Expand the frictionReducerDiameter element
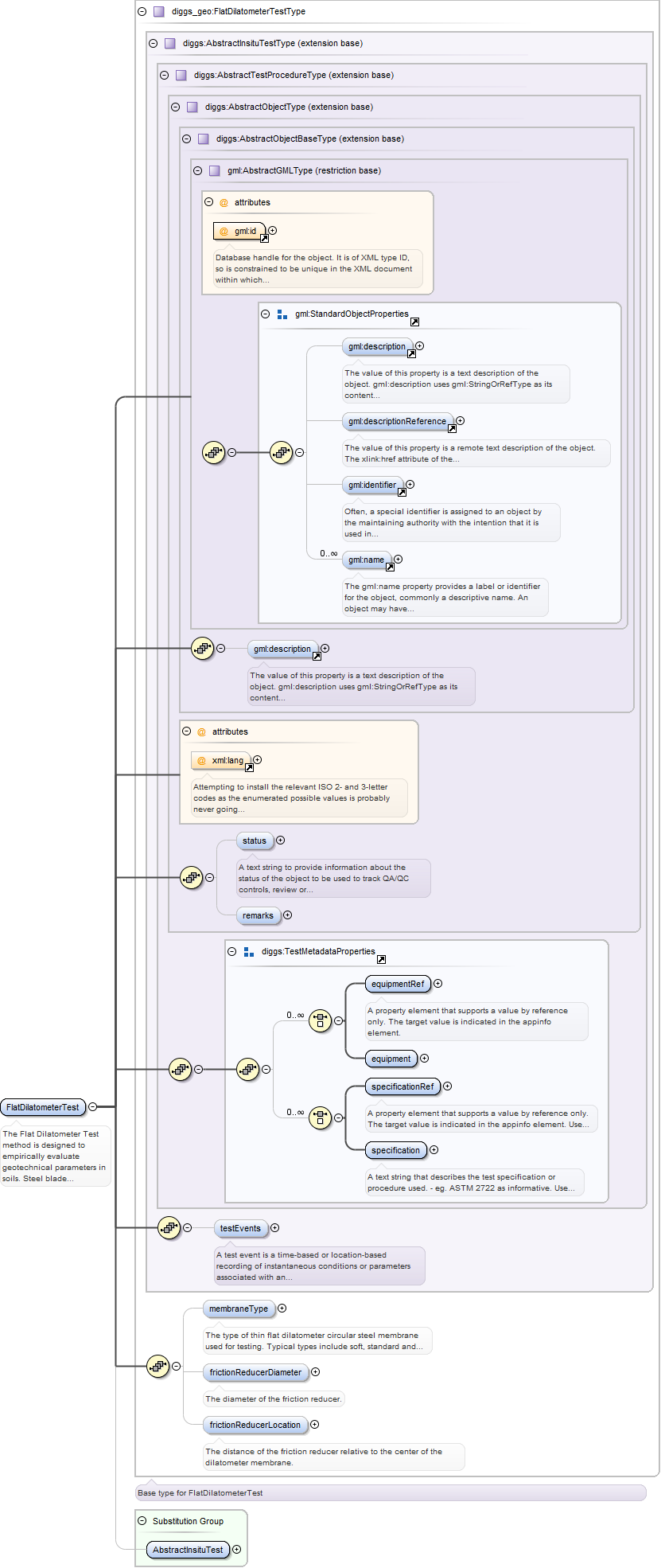This screenshot has width=661, height=1568. click(x=315, y=1372)
